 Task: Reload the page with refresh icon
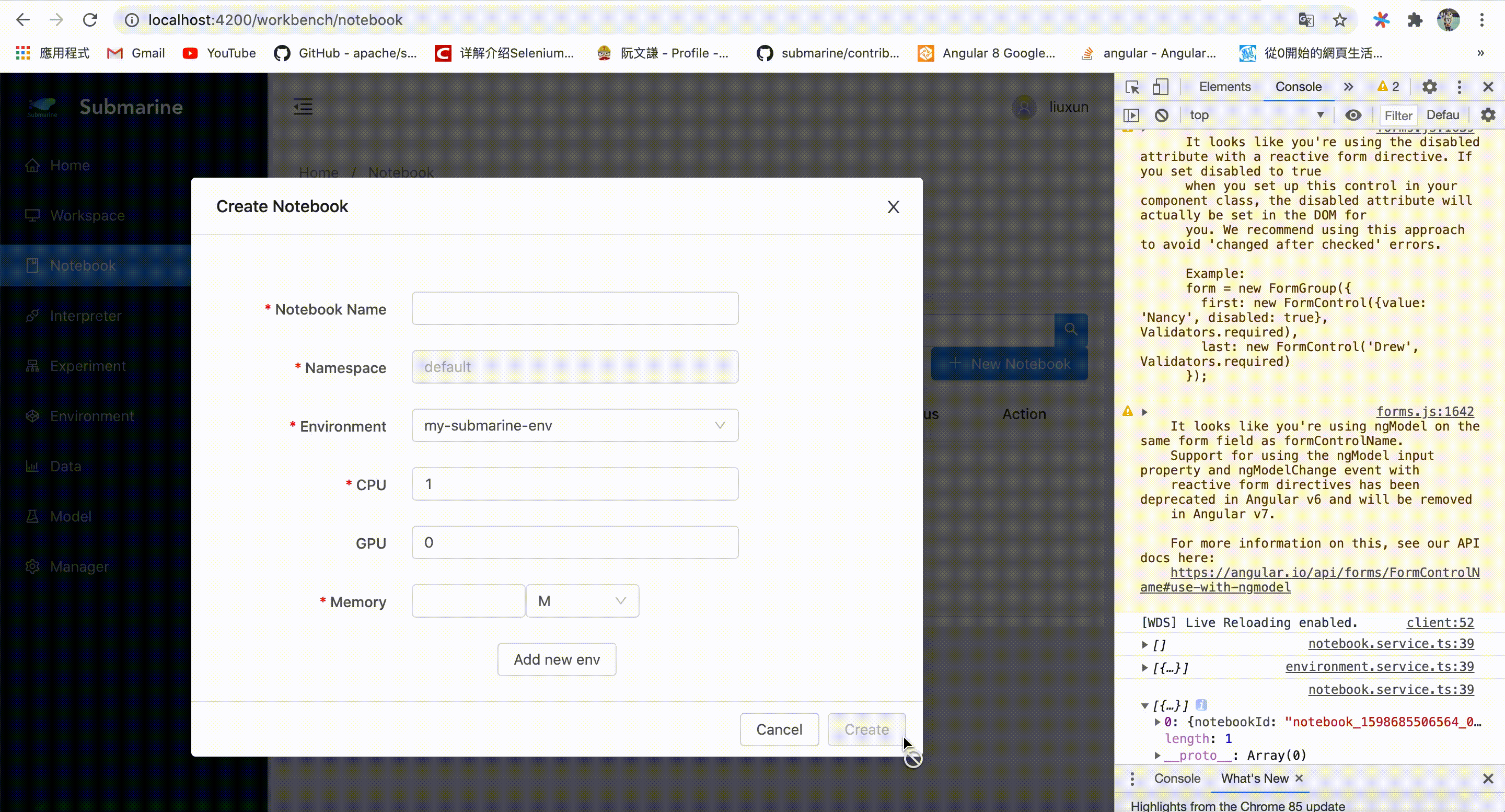(x=90, y=20)
